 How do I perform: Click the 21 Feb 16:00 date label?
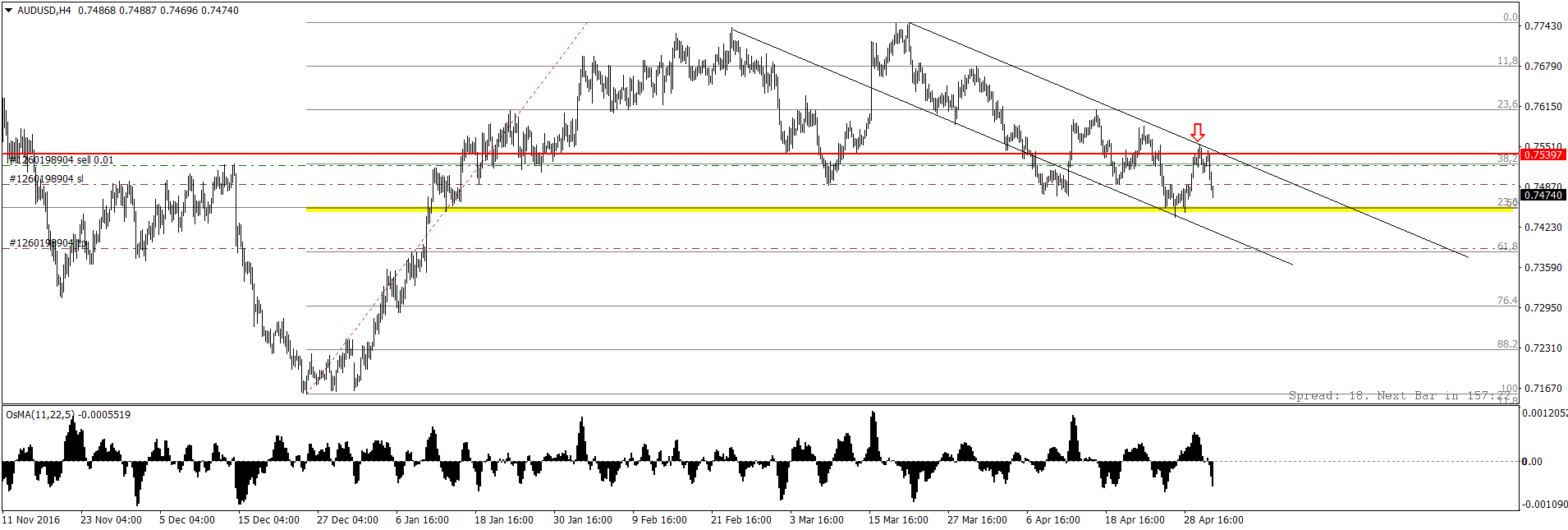coord(741,520)
